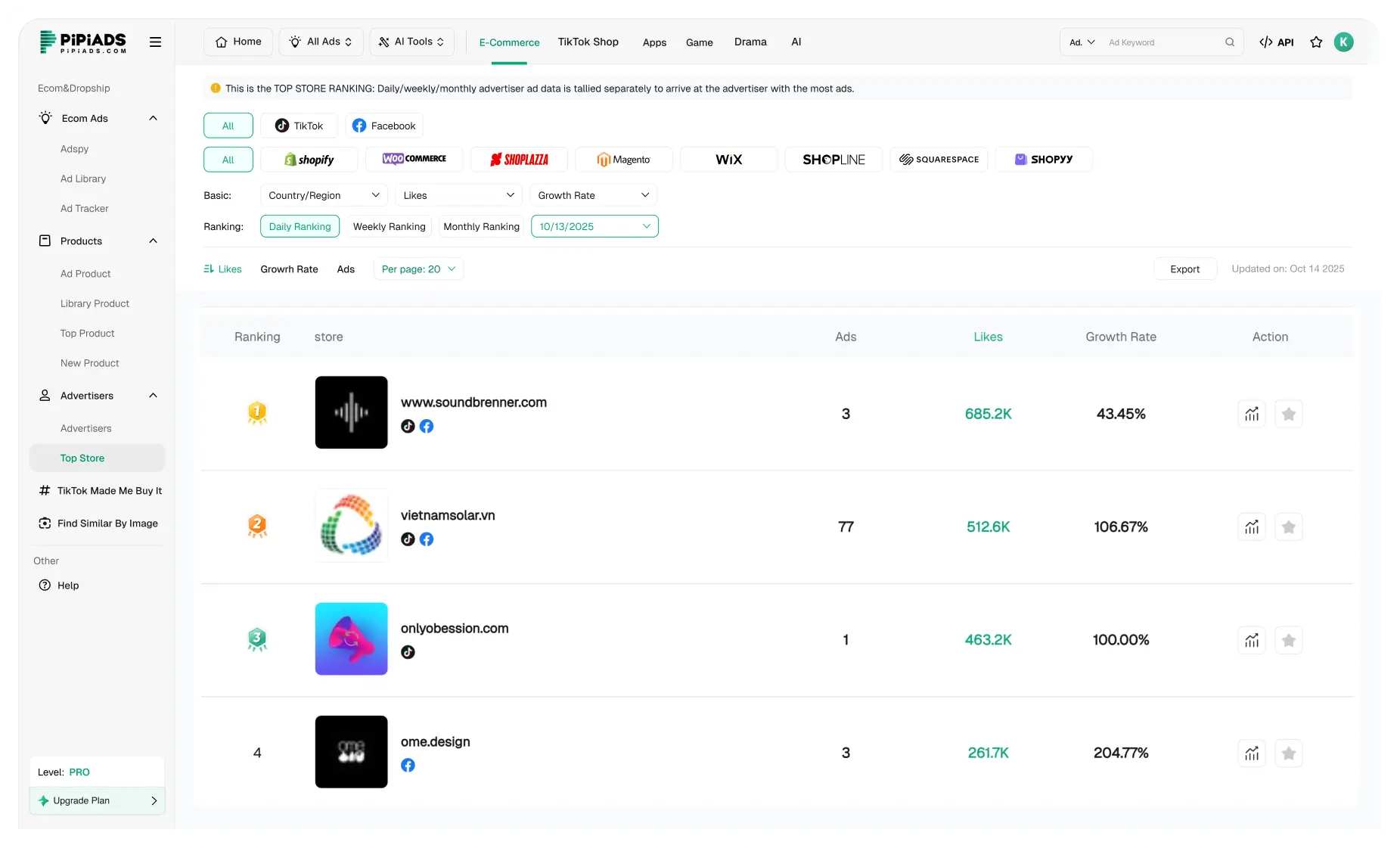
Task: Select the Shopify store filter
Action: [x=309, y=159]
